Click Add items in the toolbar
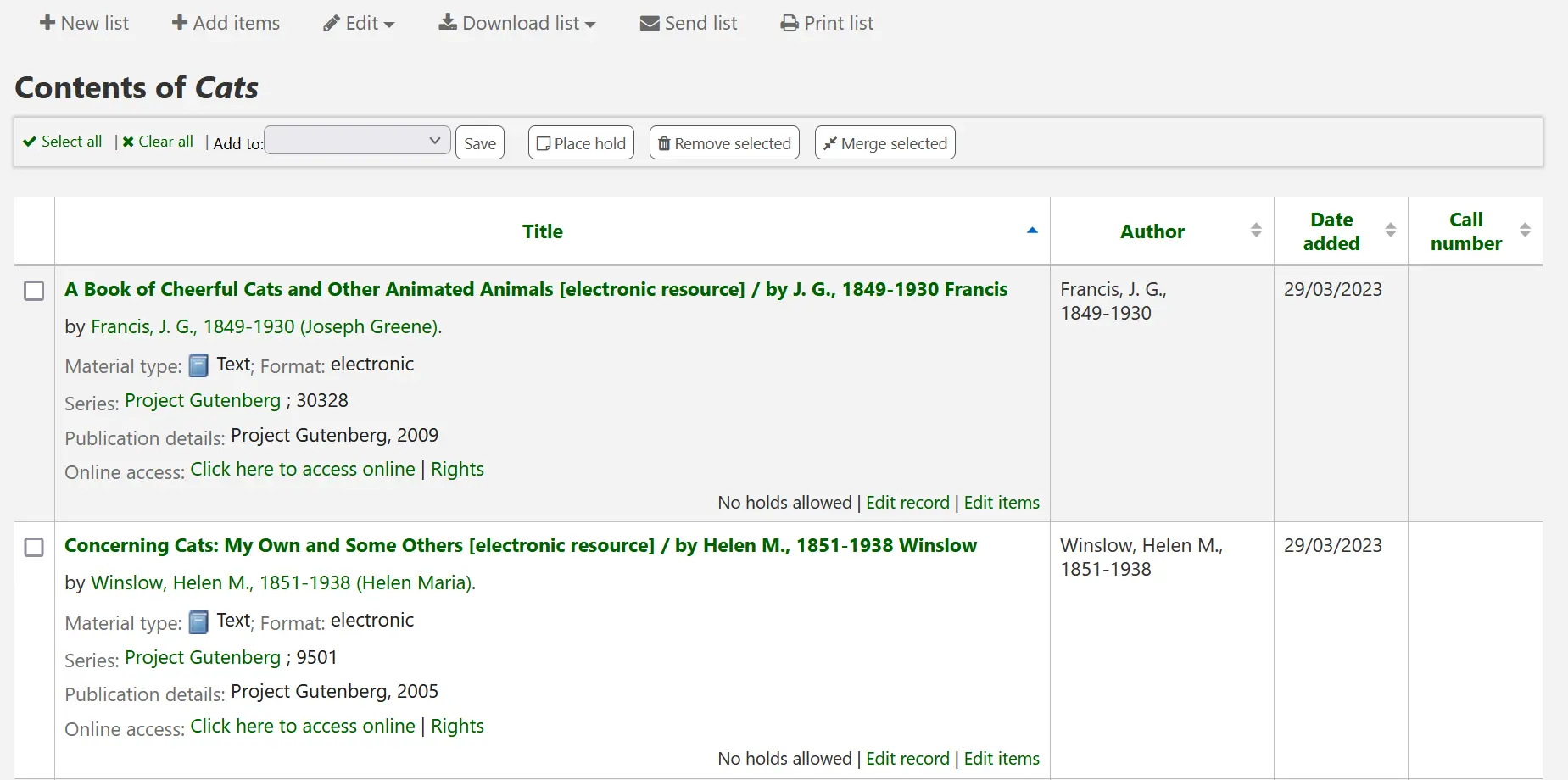Image resolution: width=1568 pixels, height=780 pixels. (x=226, y=23)
